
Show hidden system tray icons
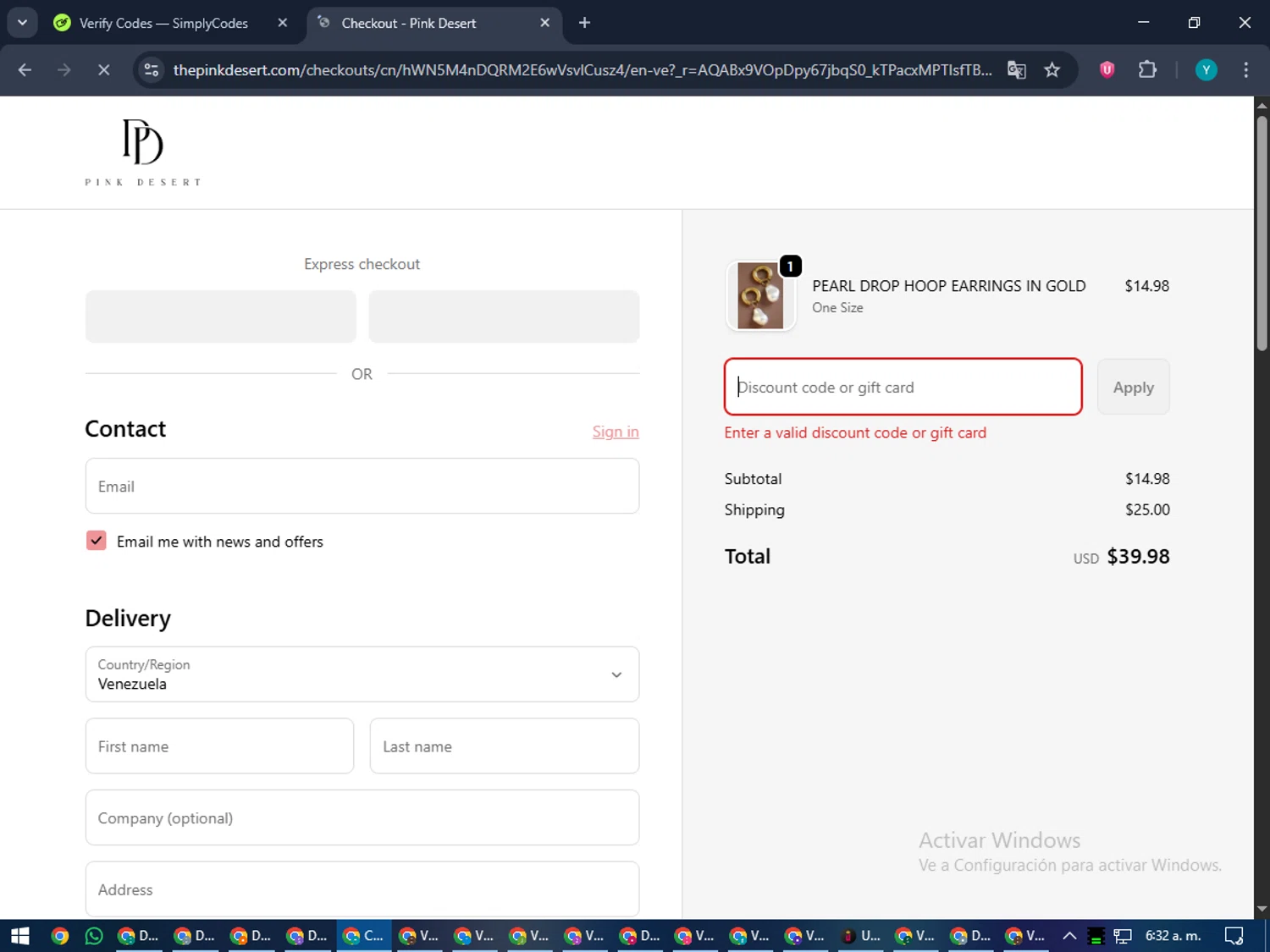1069,936
